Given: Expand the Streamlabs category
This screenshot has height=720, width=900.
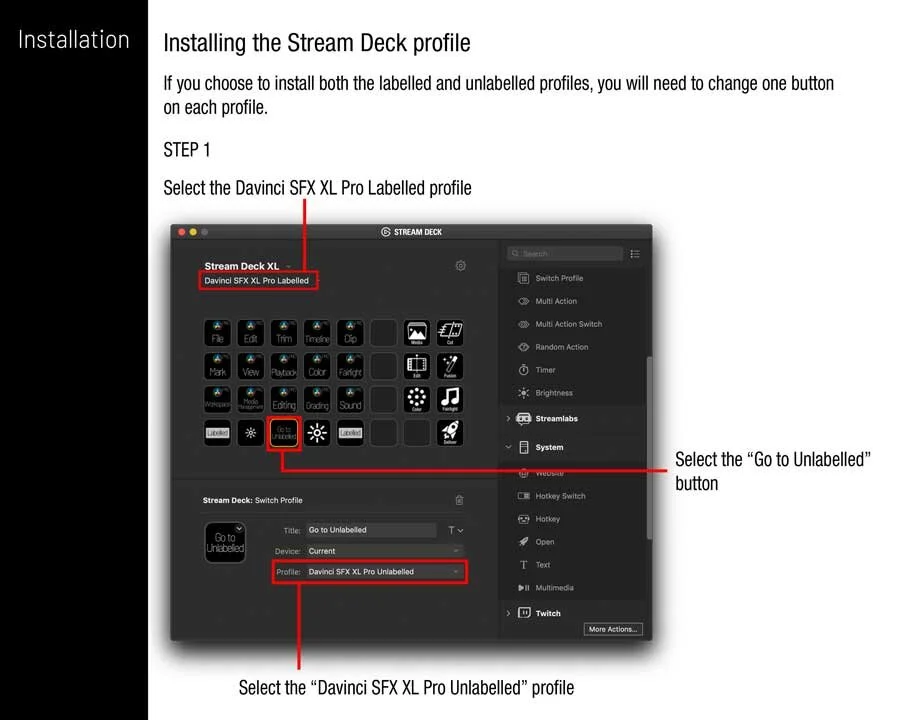Looking at the screenshot, I should click(556, 418).
